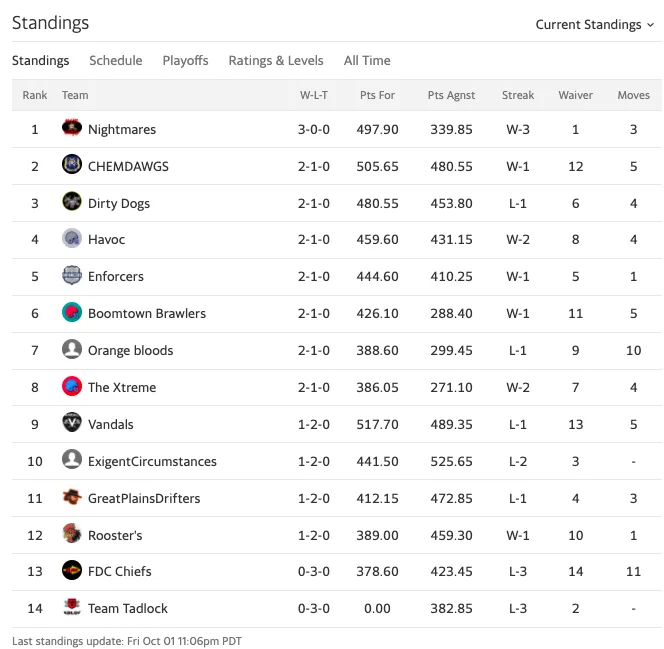
Task: Click the Nightmares team logo icon
Action: (72, 128)
